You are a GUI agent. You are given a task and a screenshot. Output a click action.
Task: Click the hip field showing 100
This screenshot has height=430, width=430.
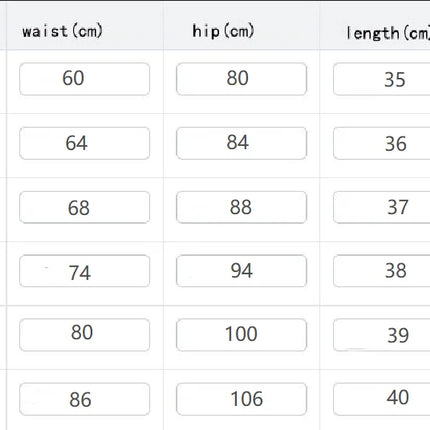tap(241, 335)
